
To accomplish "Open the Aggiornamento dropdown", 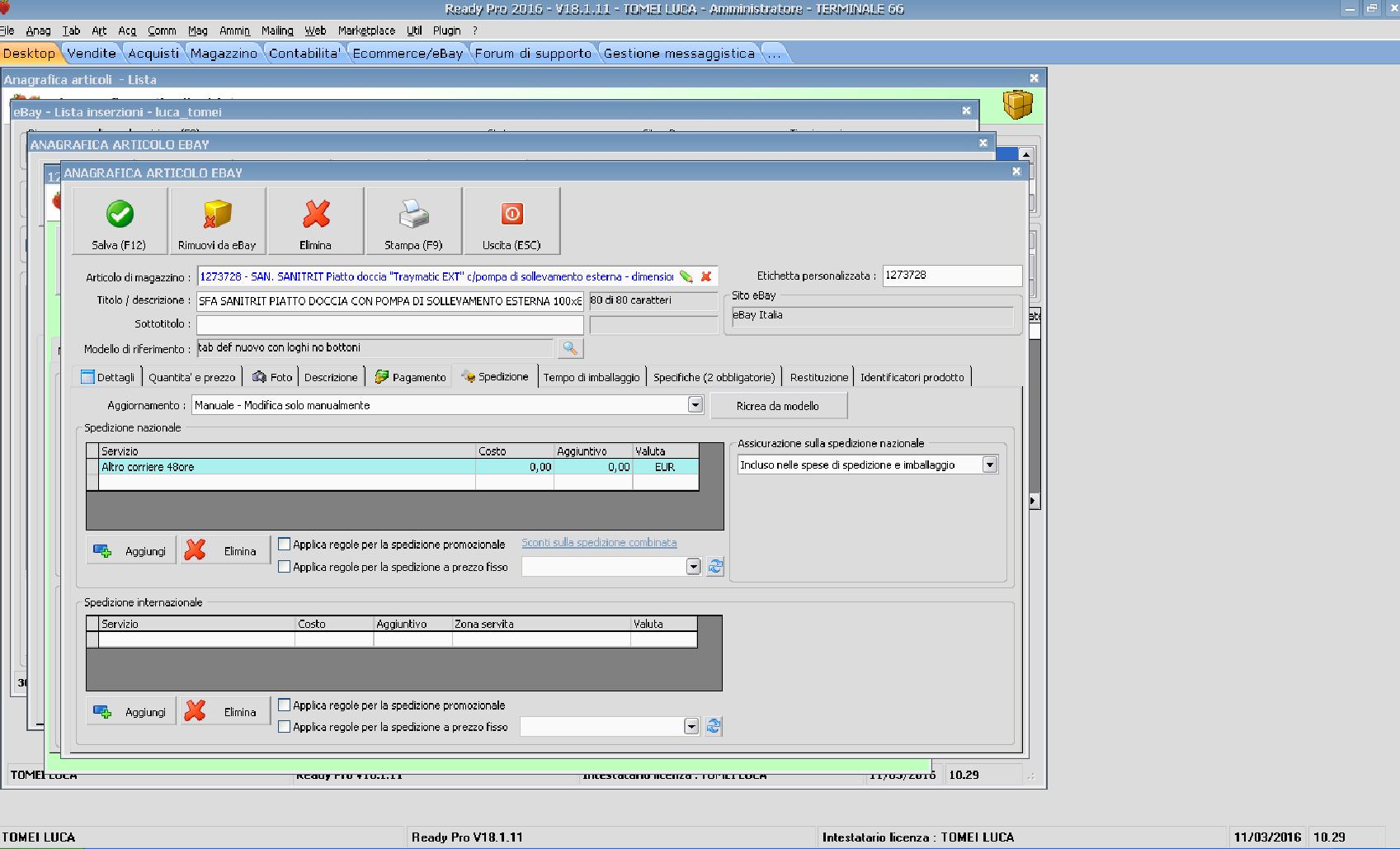I will coord(695,405).
